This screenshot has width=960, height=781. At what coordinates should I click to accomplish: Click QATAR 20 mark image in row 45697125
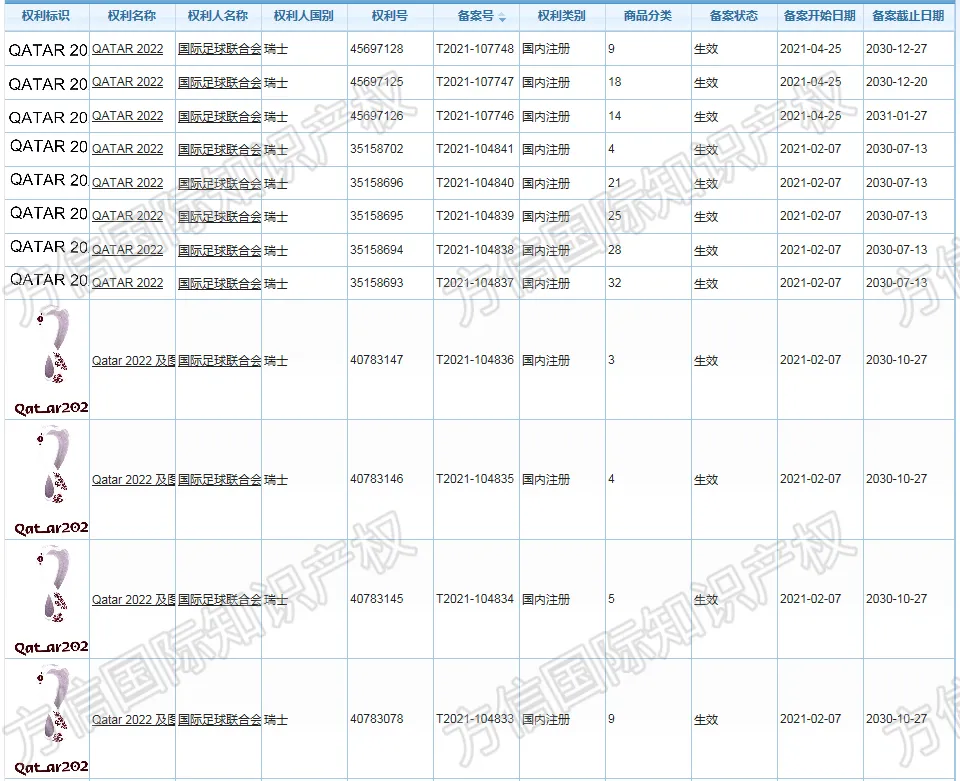pos(48,84)
